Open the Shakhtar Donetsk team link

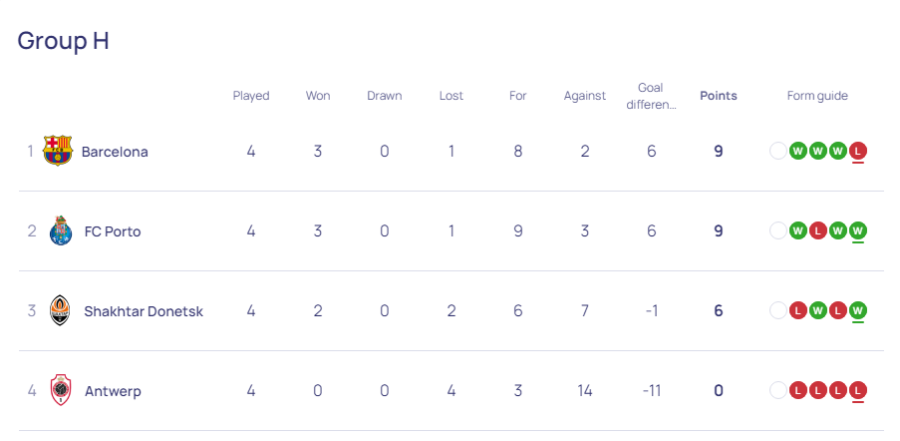pos(143,311)
